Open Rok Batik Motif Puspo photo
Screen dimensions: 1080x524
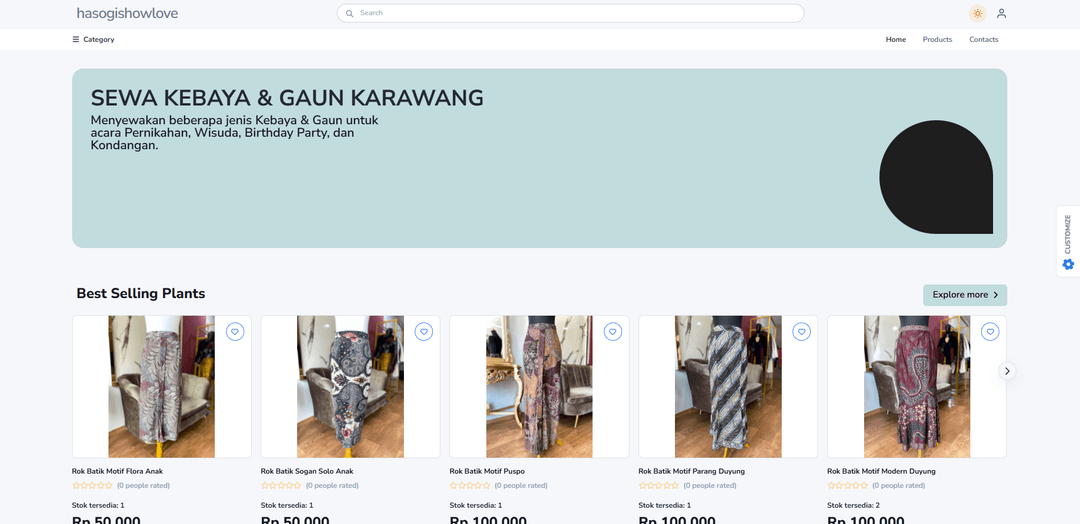pos(539,387)
